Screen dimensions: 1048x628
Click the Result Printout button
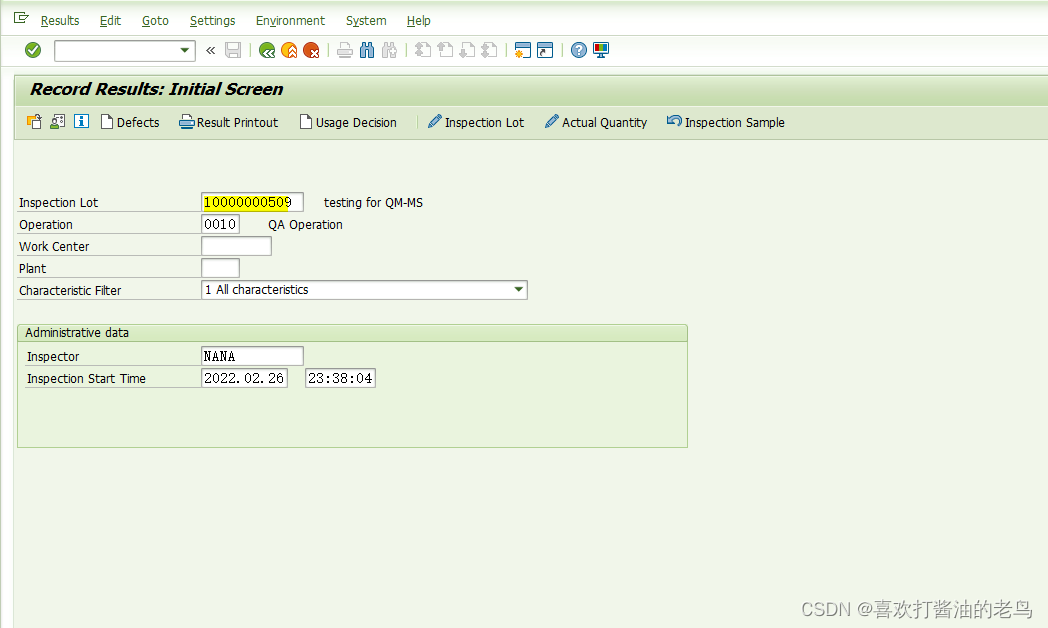point(229,122)
